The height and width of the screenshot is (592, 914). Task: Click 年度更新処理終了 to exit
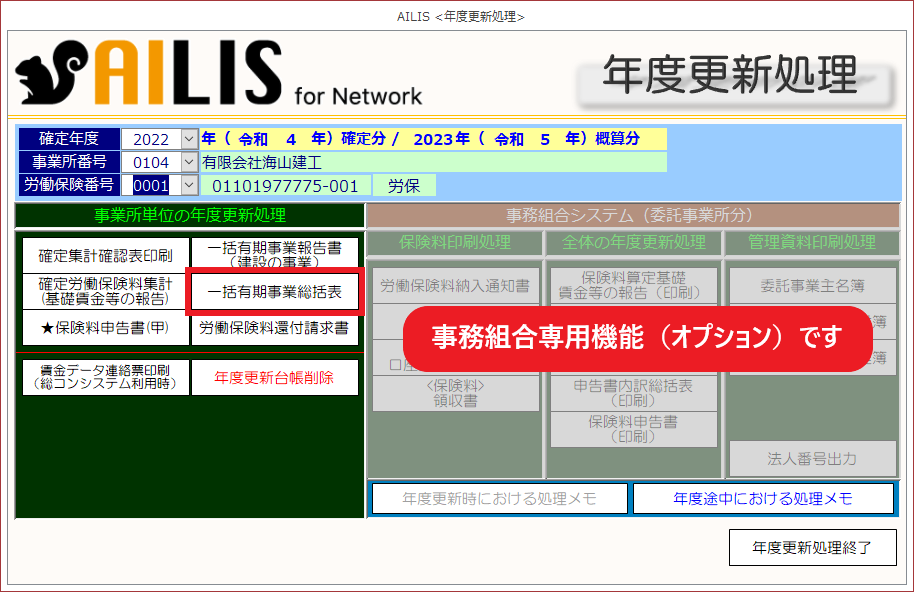tap(812, 547)
